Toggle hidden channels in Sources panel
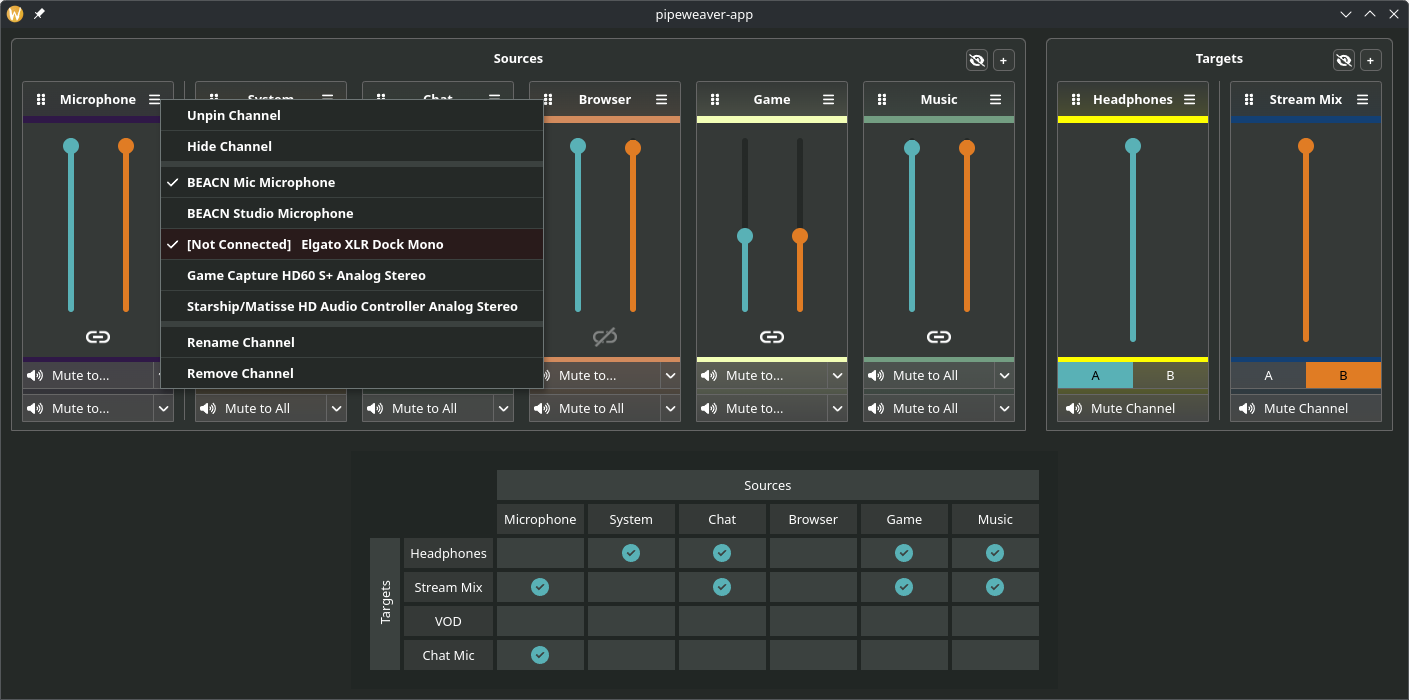This screenshot has height=700, width=1409. [977, 60]
